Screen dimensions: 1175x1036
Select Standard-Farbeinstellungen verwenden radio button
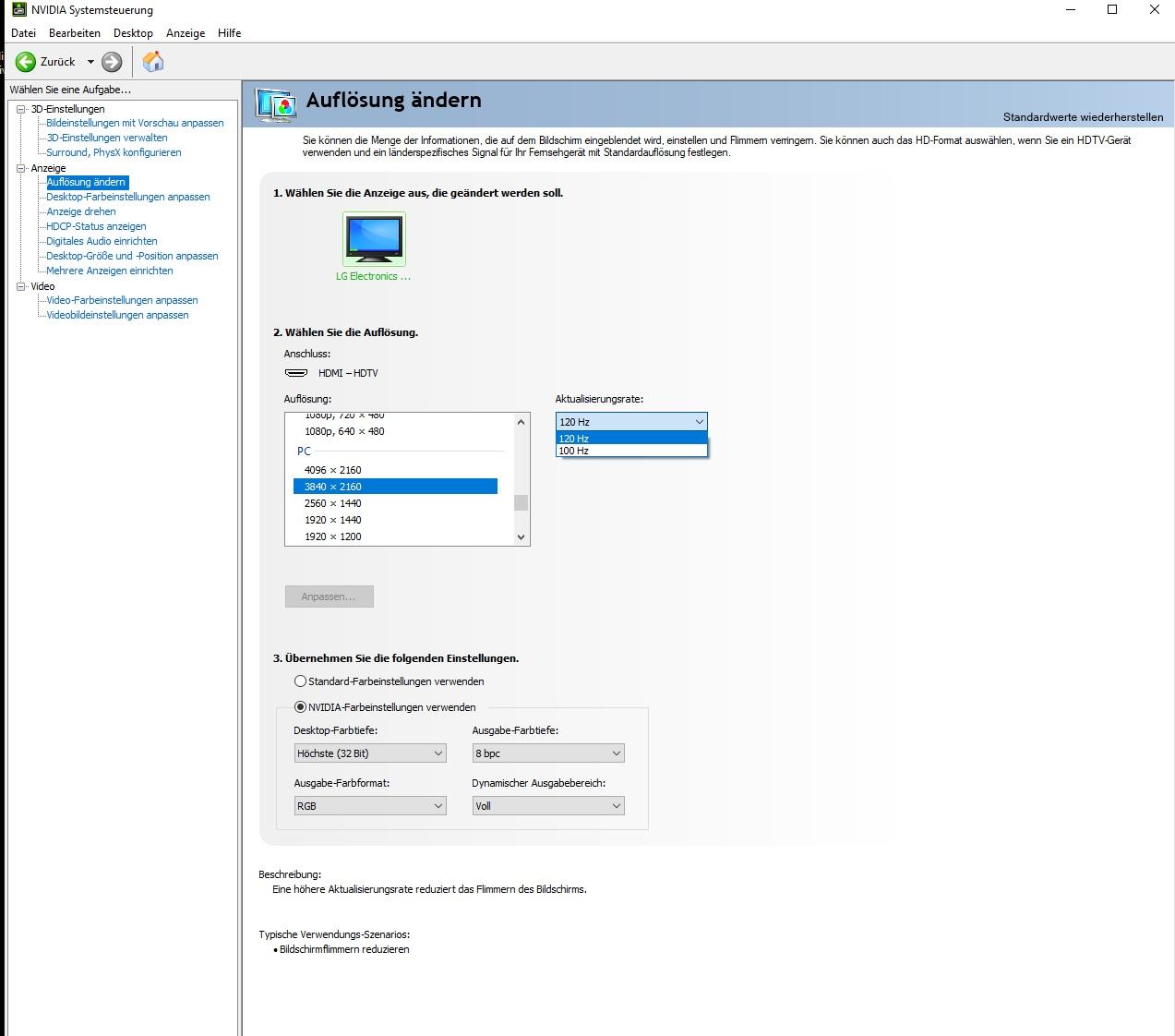[300, 681]
